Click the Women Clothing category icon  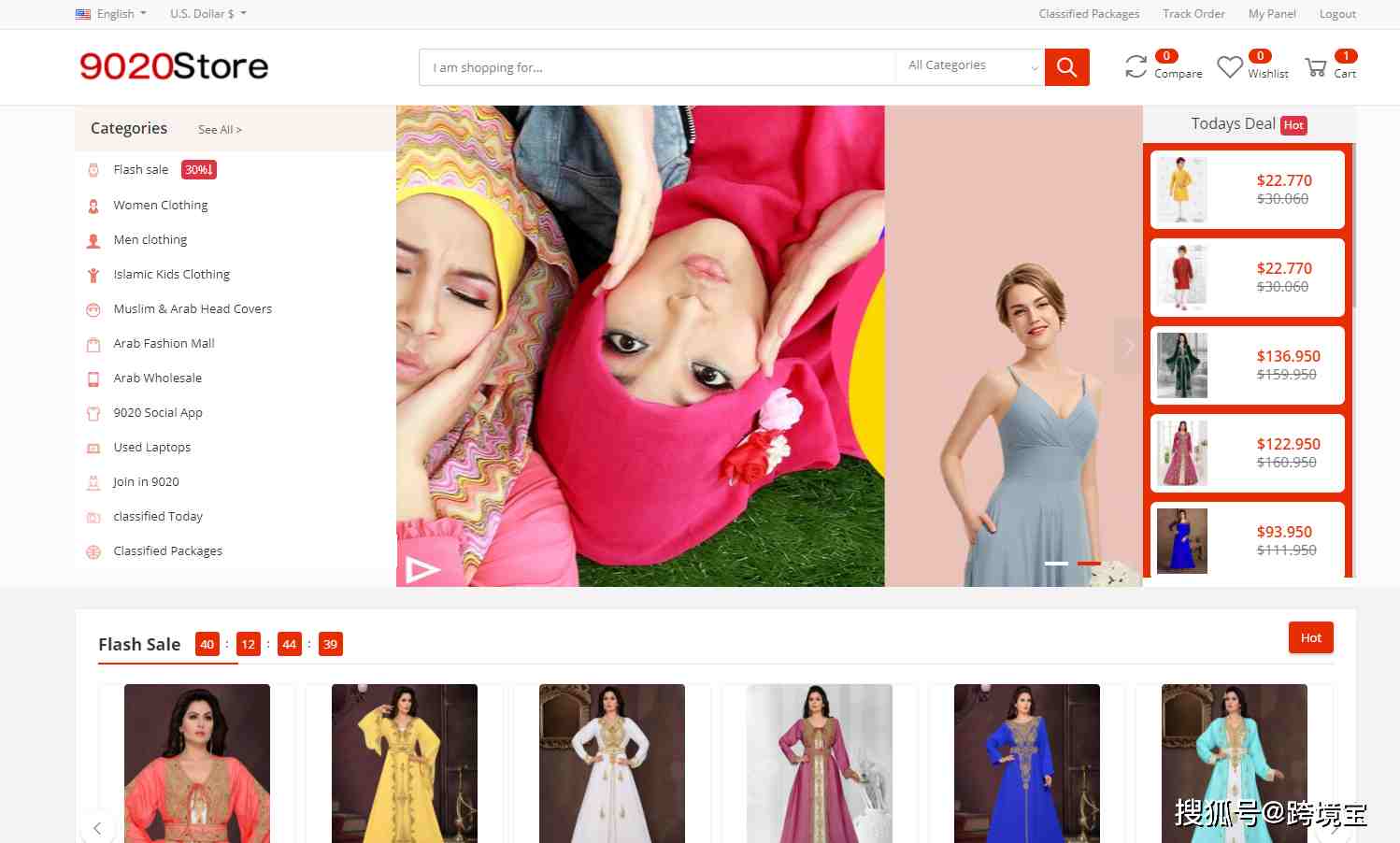[93, 206]
